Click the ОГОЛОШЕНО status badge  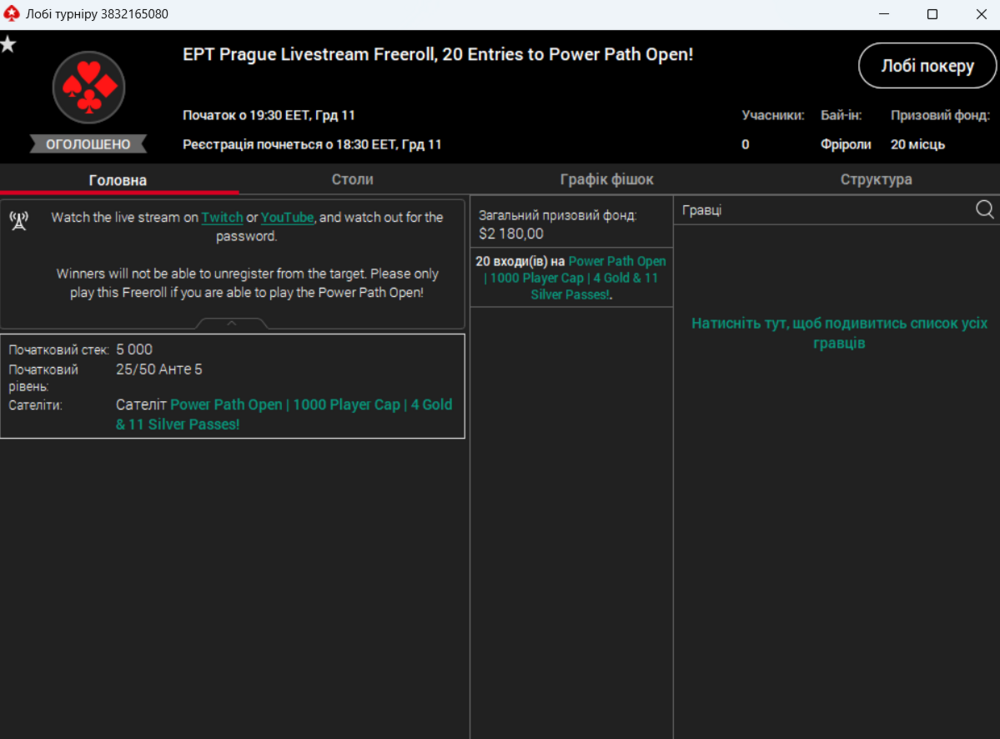pyautogui.click(x=88, y=144)
